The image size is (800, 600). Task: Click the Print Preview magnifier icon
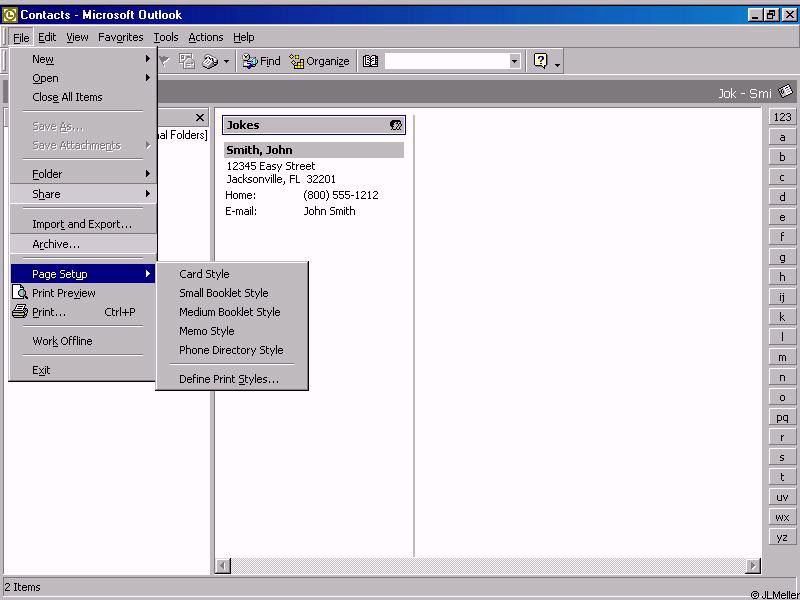[19, 292]
